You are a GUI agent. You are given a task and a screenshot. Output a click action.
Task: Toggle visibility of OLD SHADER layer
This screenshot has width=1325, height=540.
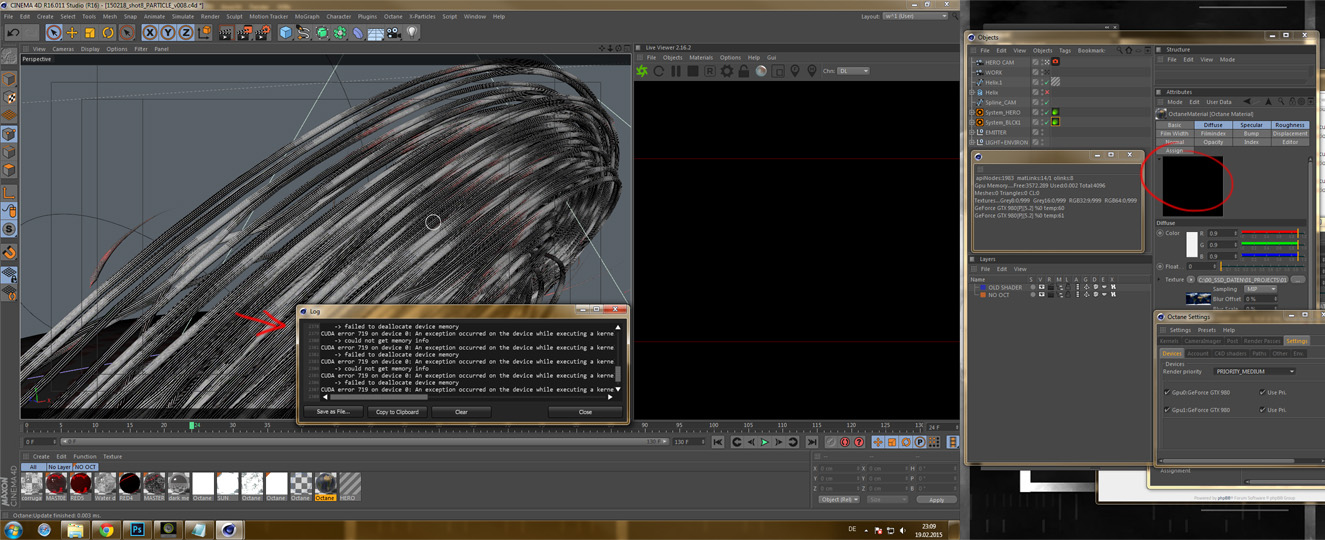click(x=1041, y=288)
